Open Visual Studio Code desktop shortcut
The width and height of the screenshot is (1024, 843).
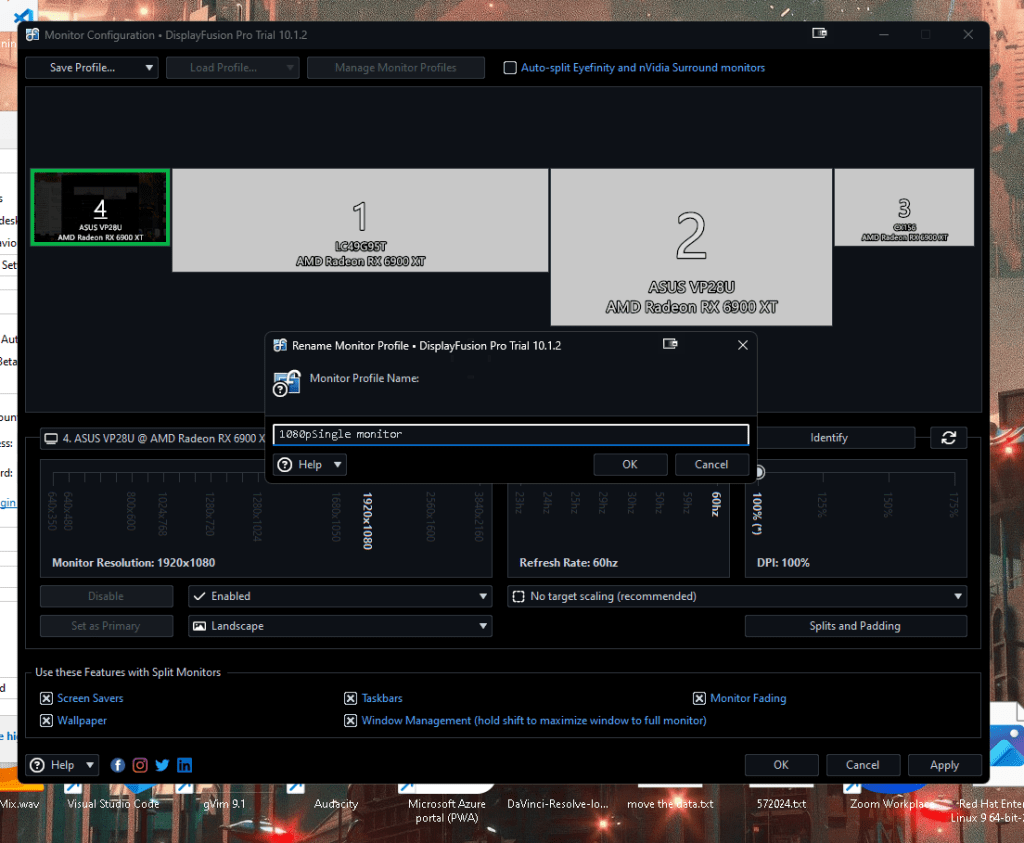(x=113, y=804)
